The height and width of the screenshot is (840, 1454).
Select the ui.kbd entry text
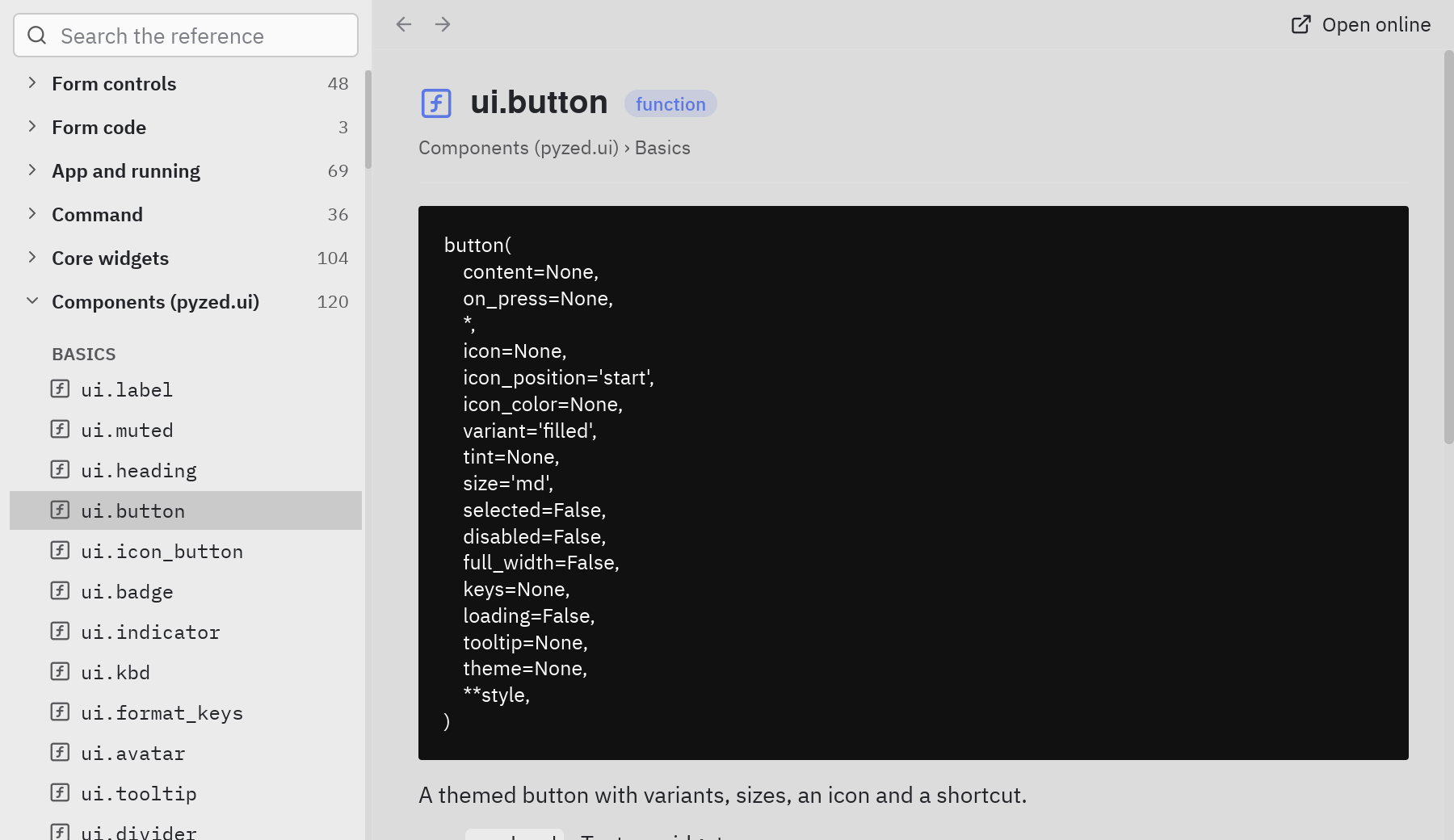tap(116, 672)
